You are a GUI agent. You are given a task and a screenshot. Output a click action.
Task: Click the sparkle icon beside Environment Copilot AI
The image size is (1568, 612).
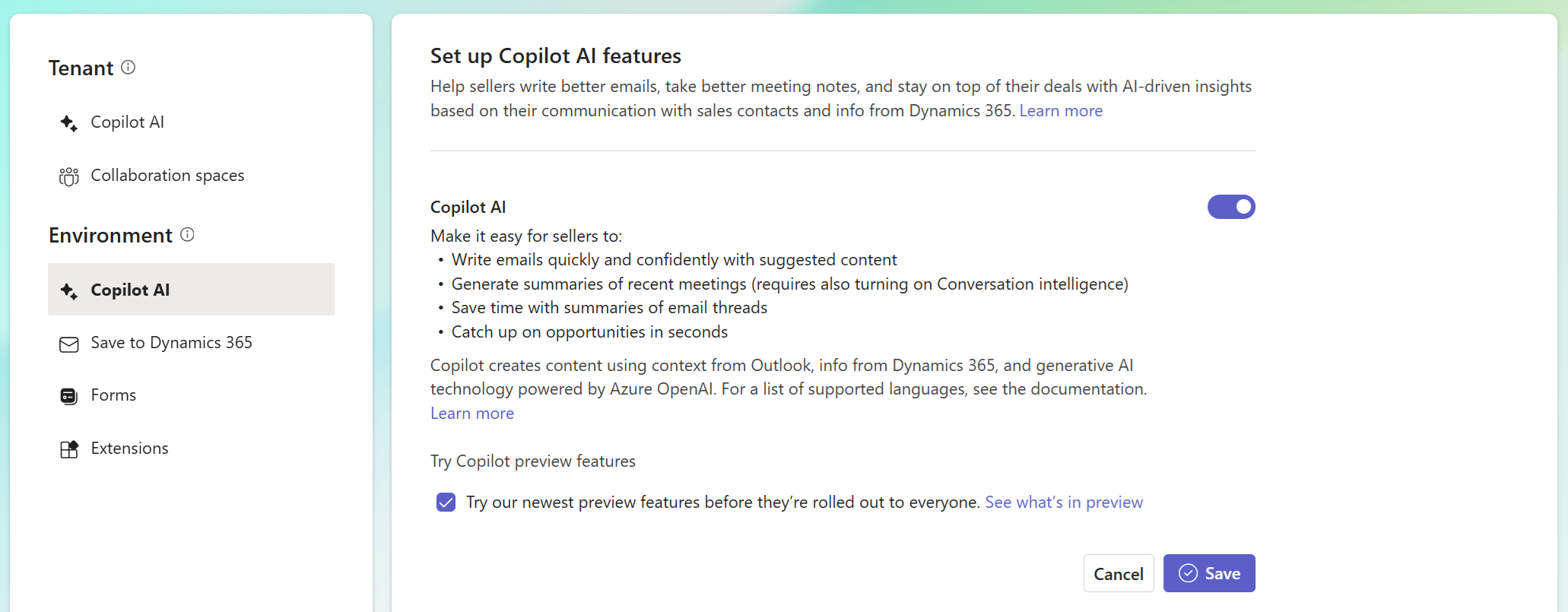click(69, 291)
